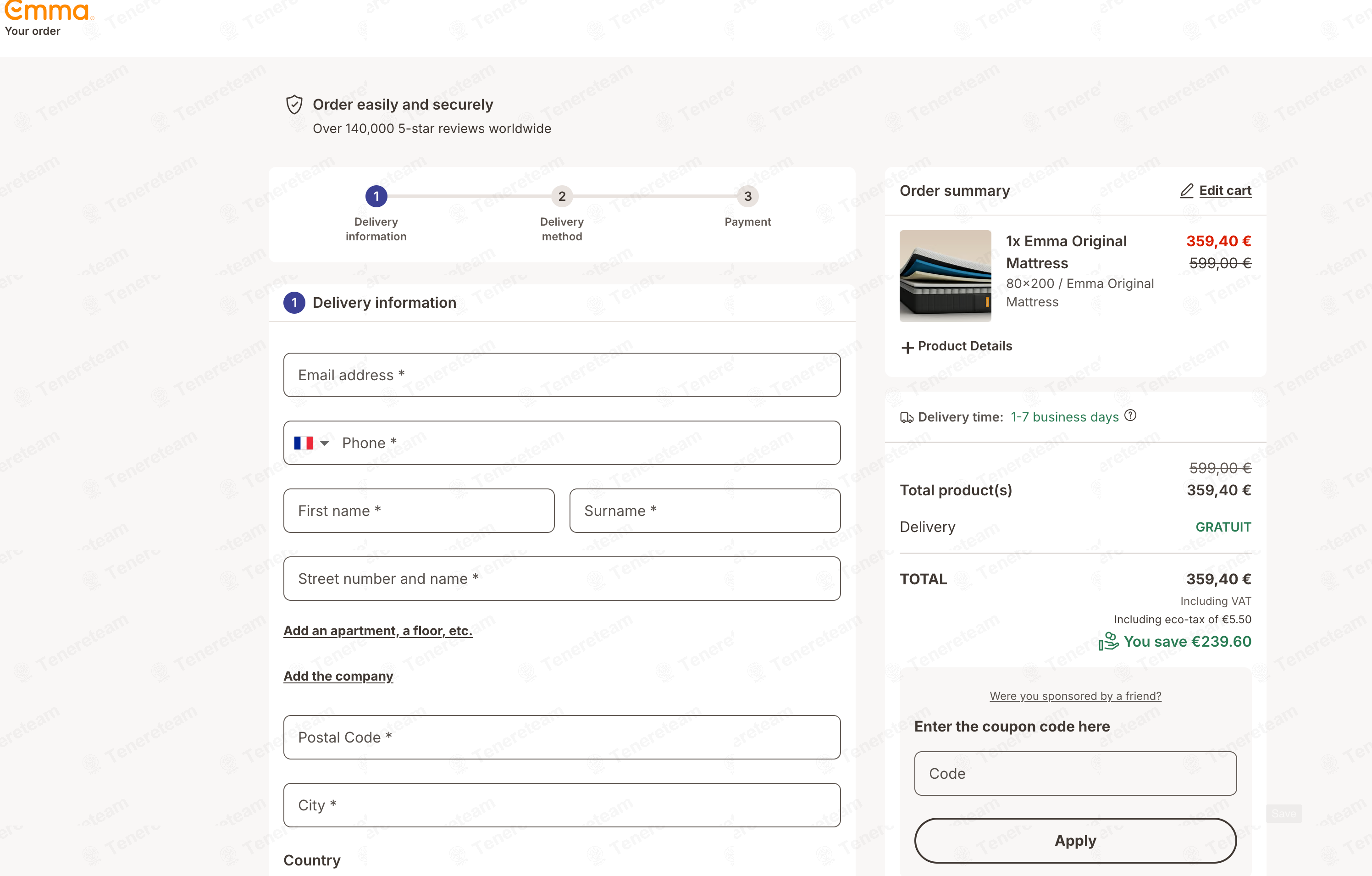Focus the Street number and name field
This screenshot has width=1372, height=876.
[562, 578]
